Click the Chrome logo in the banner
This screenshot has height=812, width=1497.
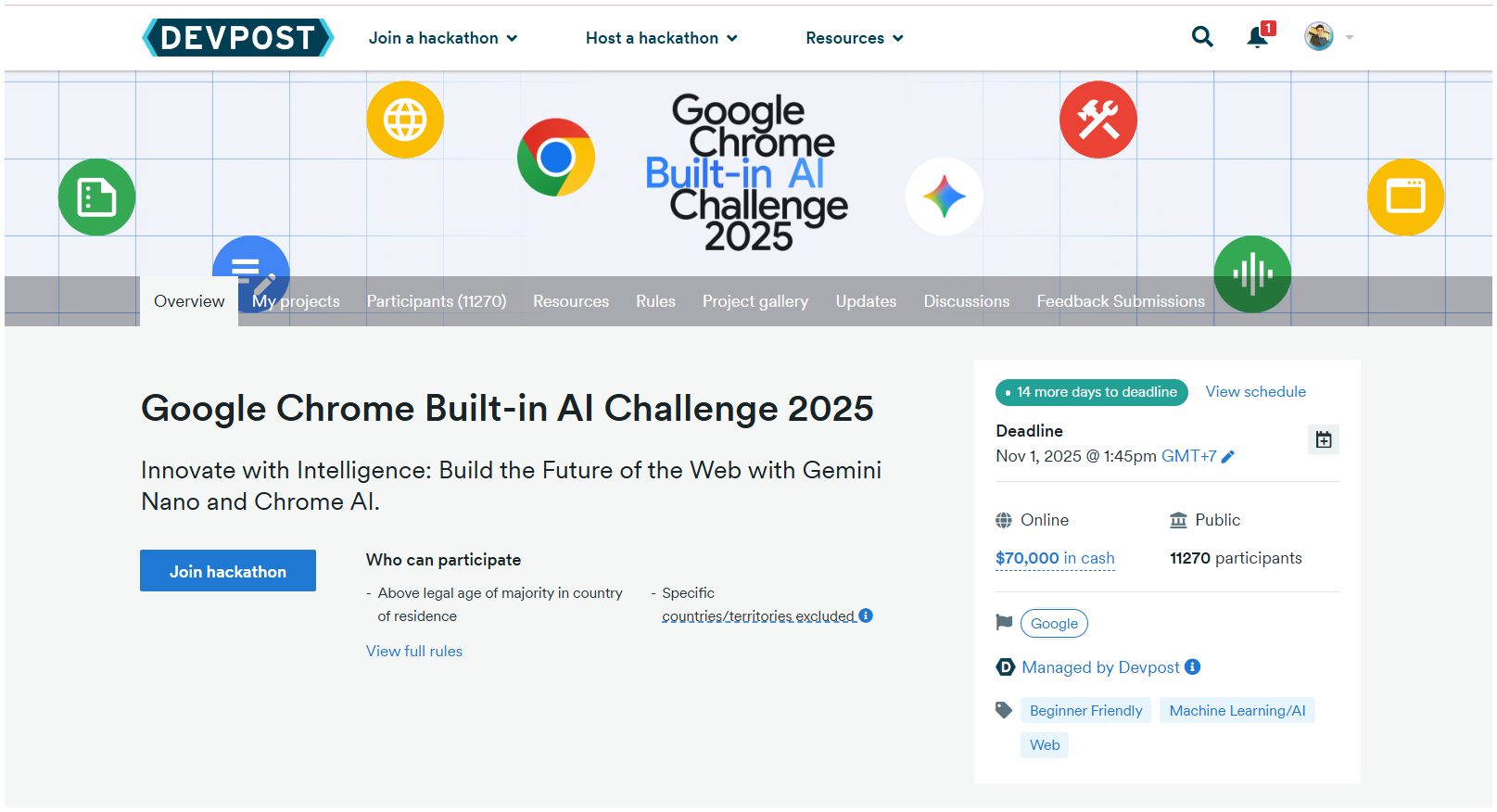tap(556, 158)
